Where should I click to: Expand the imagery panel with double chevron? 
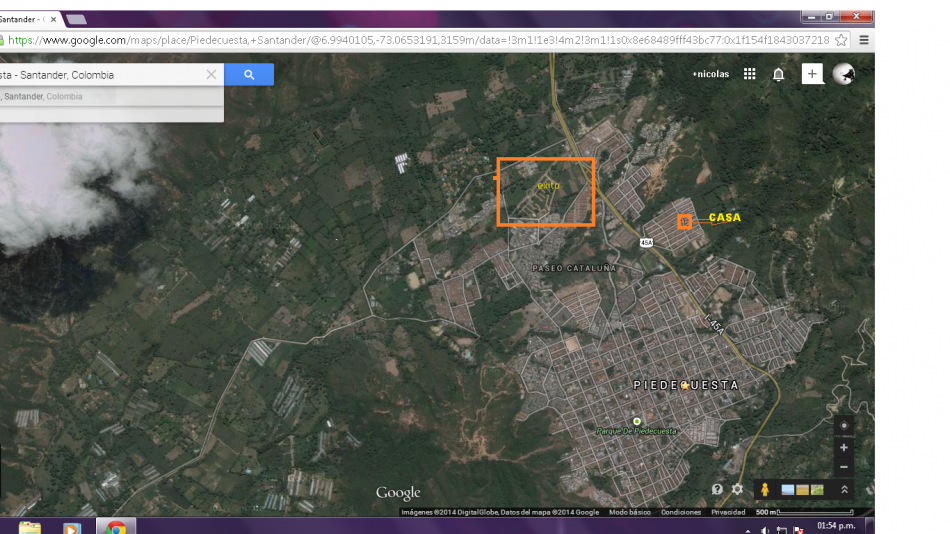pos(844,489)
